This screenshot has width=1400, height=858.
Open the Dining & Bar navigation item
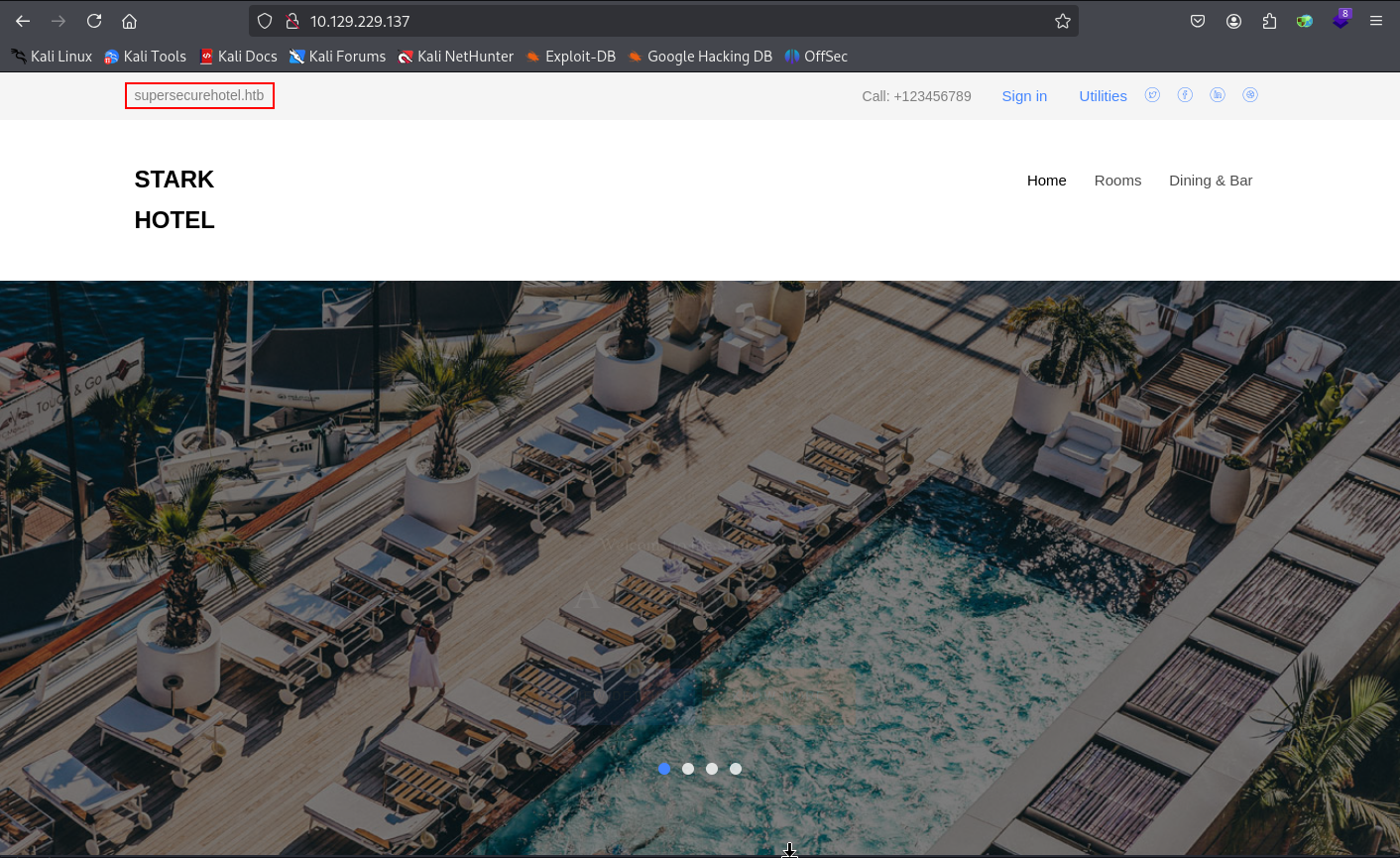tap(1211, 181)
